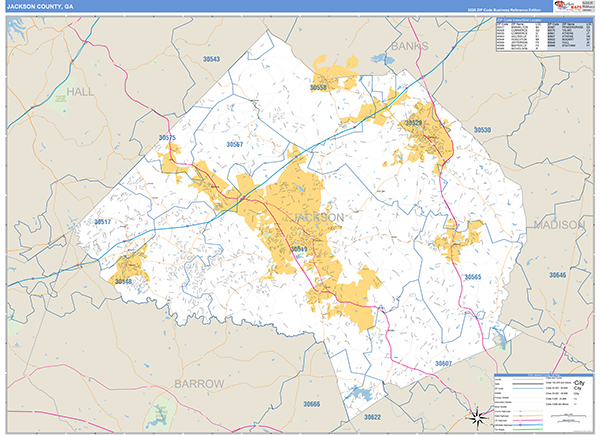The image size is (600, 435).
Task: Click ZIP code label 30646
Action: pos(558,275)
